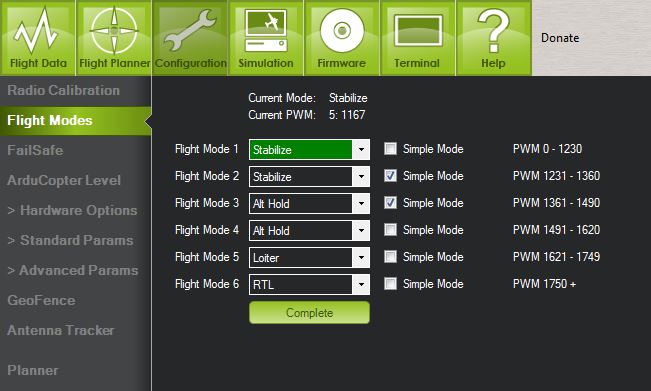Screen dimensions: 651x391
Task: Open Flight Mode 5 Loiter dropdown
Action: [309, 257]
